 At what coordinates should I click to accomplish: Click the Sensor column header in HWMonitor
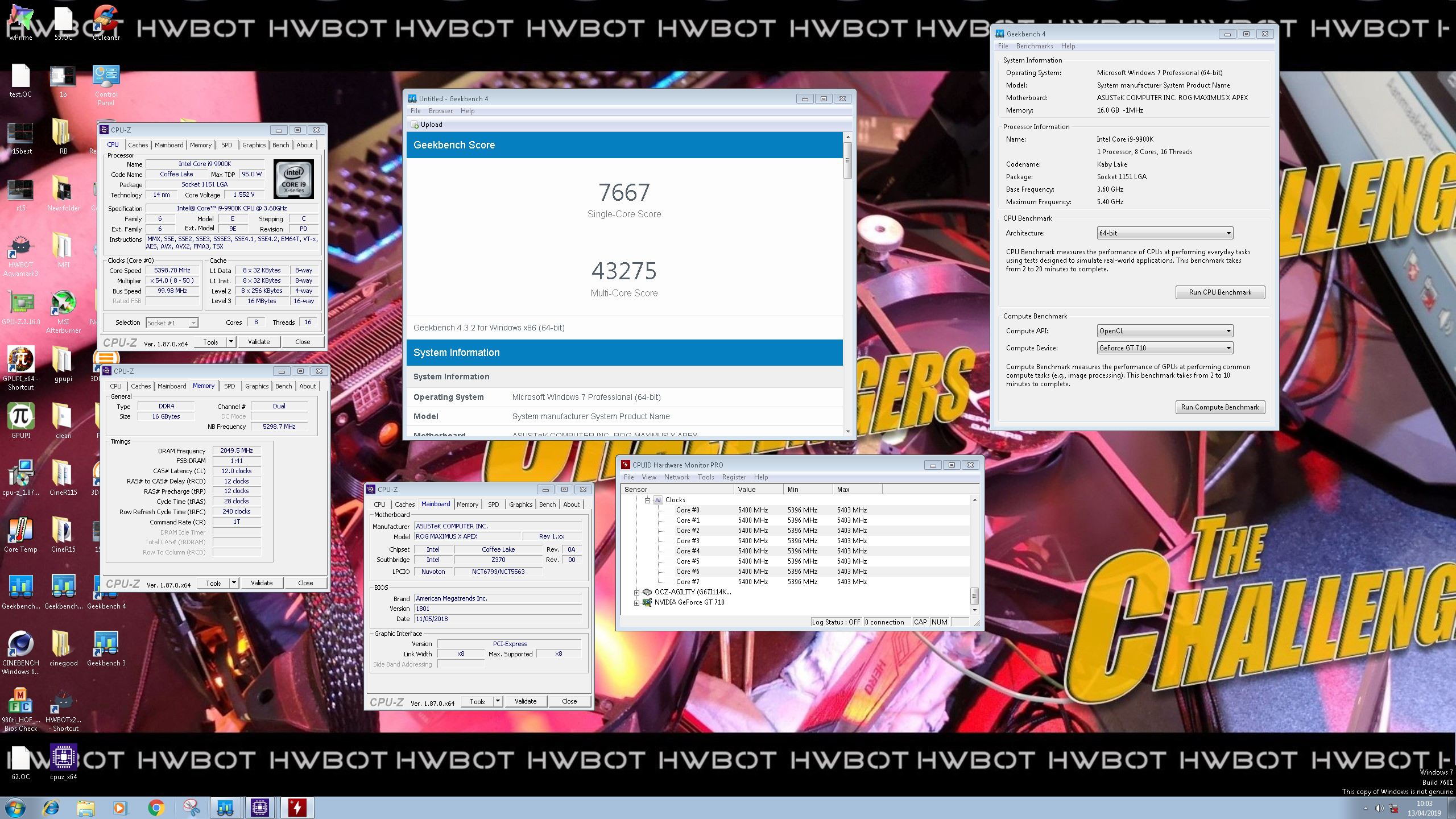[x=676, y=490]
